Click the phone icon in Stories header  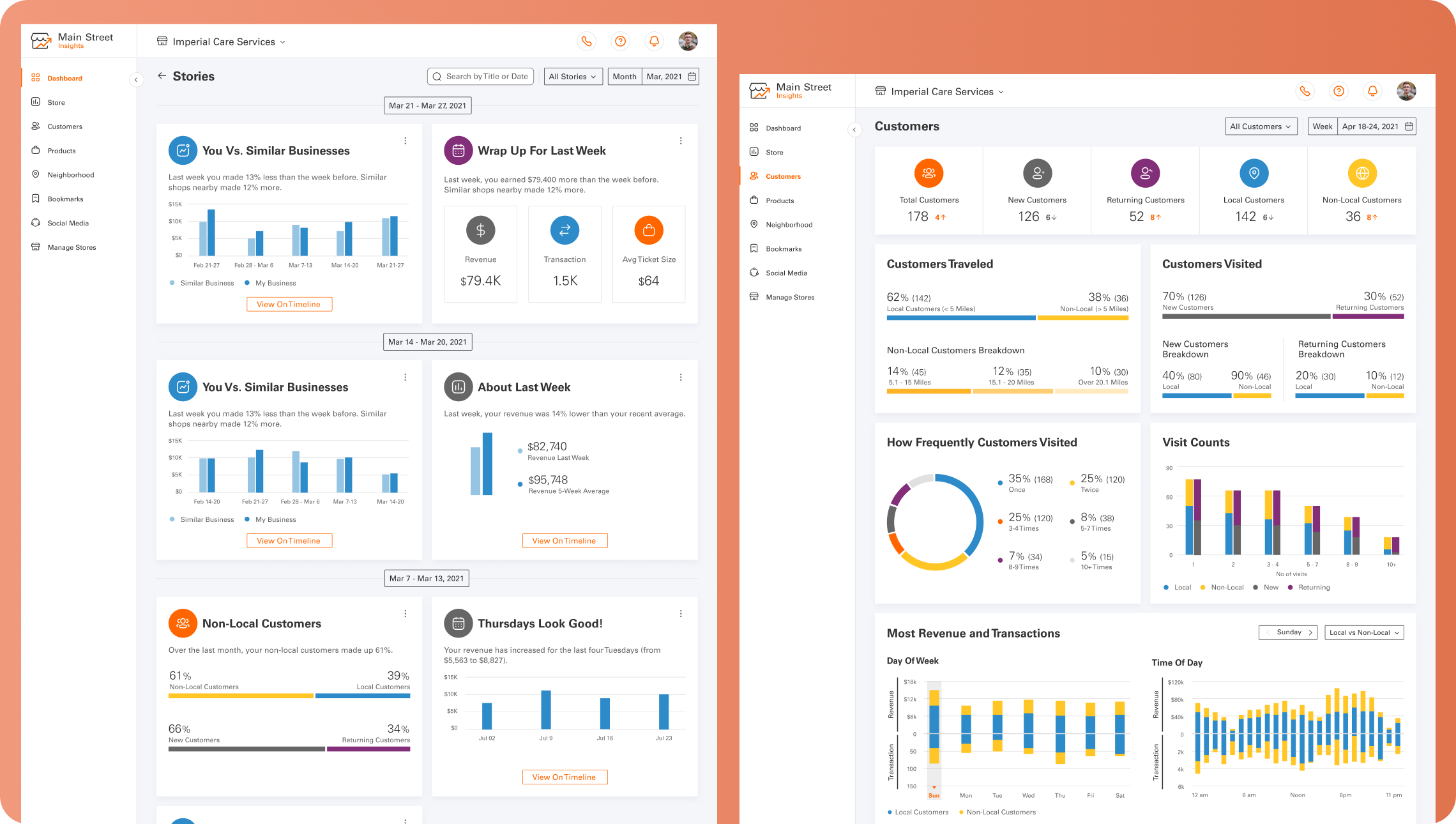pos(586,42)
